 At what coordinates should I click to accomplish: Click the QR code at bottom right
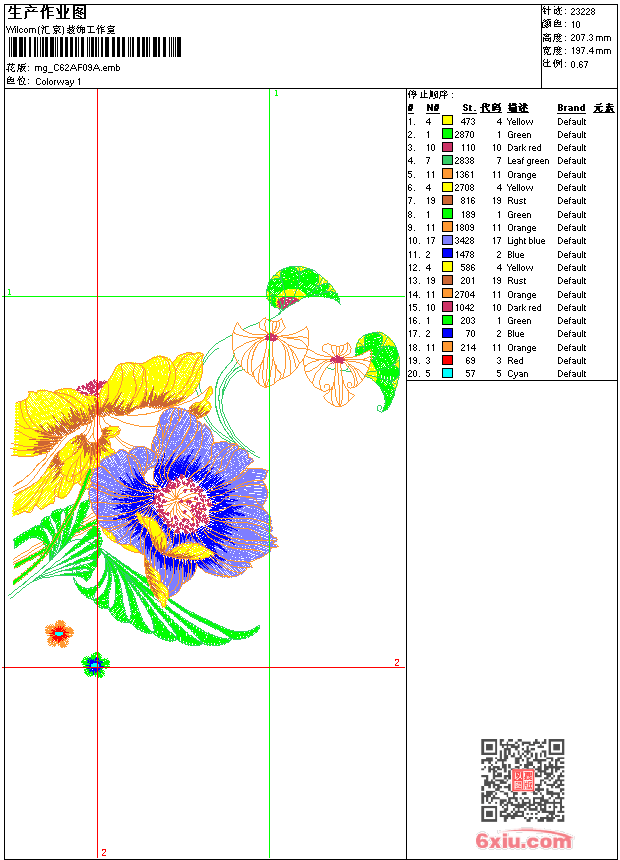point(523,780)
